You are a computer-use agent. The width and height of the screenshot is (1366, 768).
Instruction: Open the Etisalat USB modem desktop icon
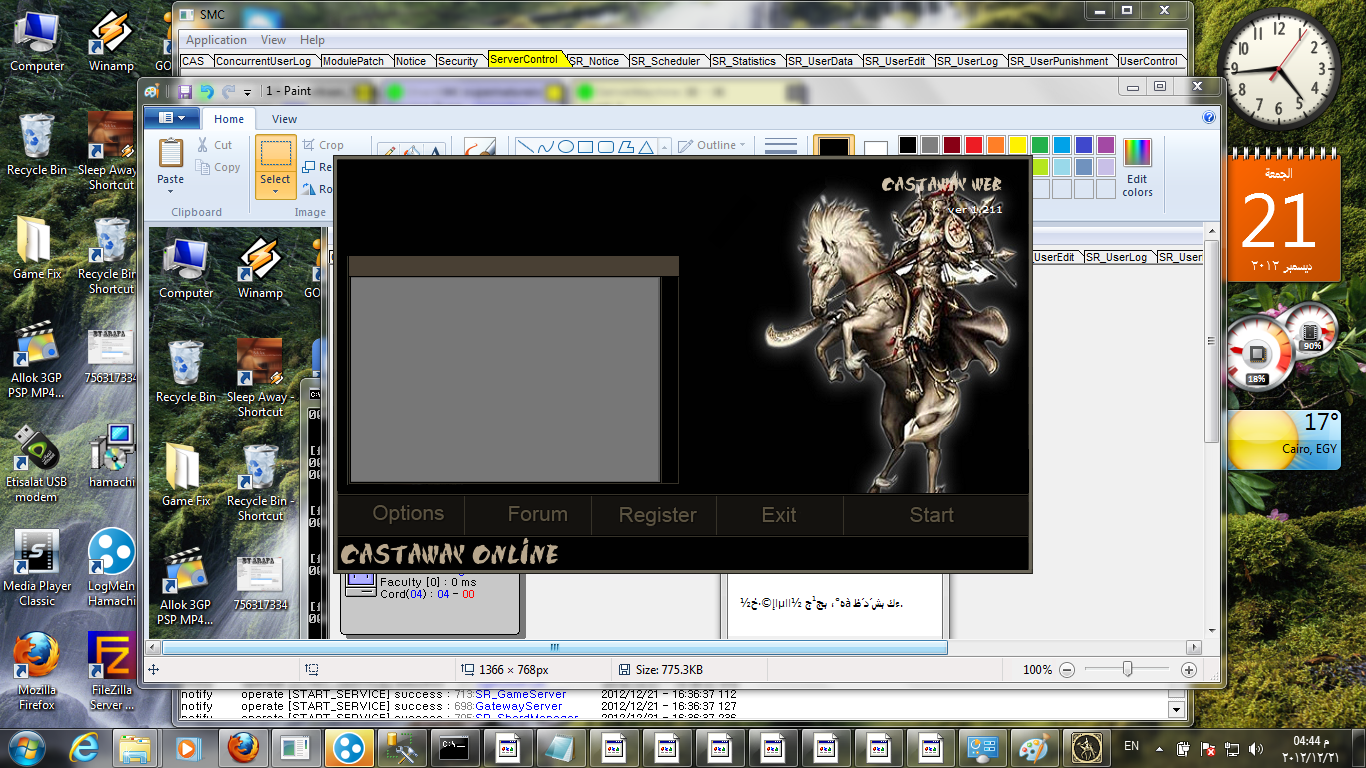click(x=37, y=463)
